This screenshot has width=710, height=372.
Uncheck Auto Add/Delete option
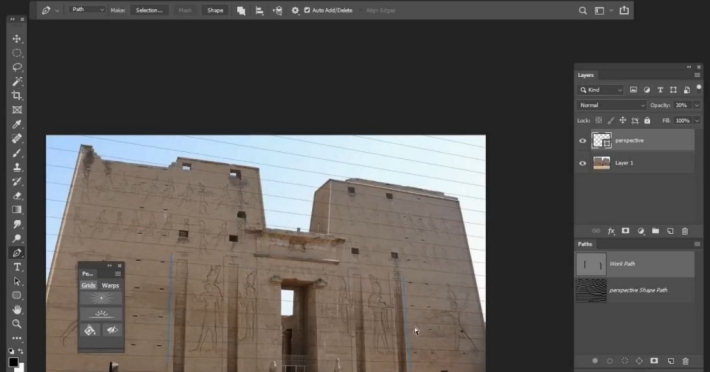(307, 10)
